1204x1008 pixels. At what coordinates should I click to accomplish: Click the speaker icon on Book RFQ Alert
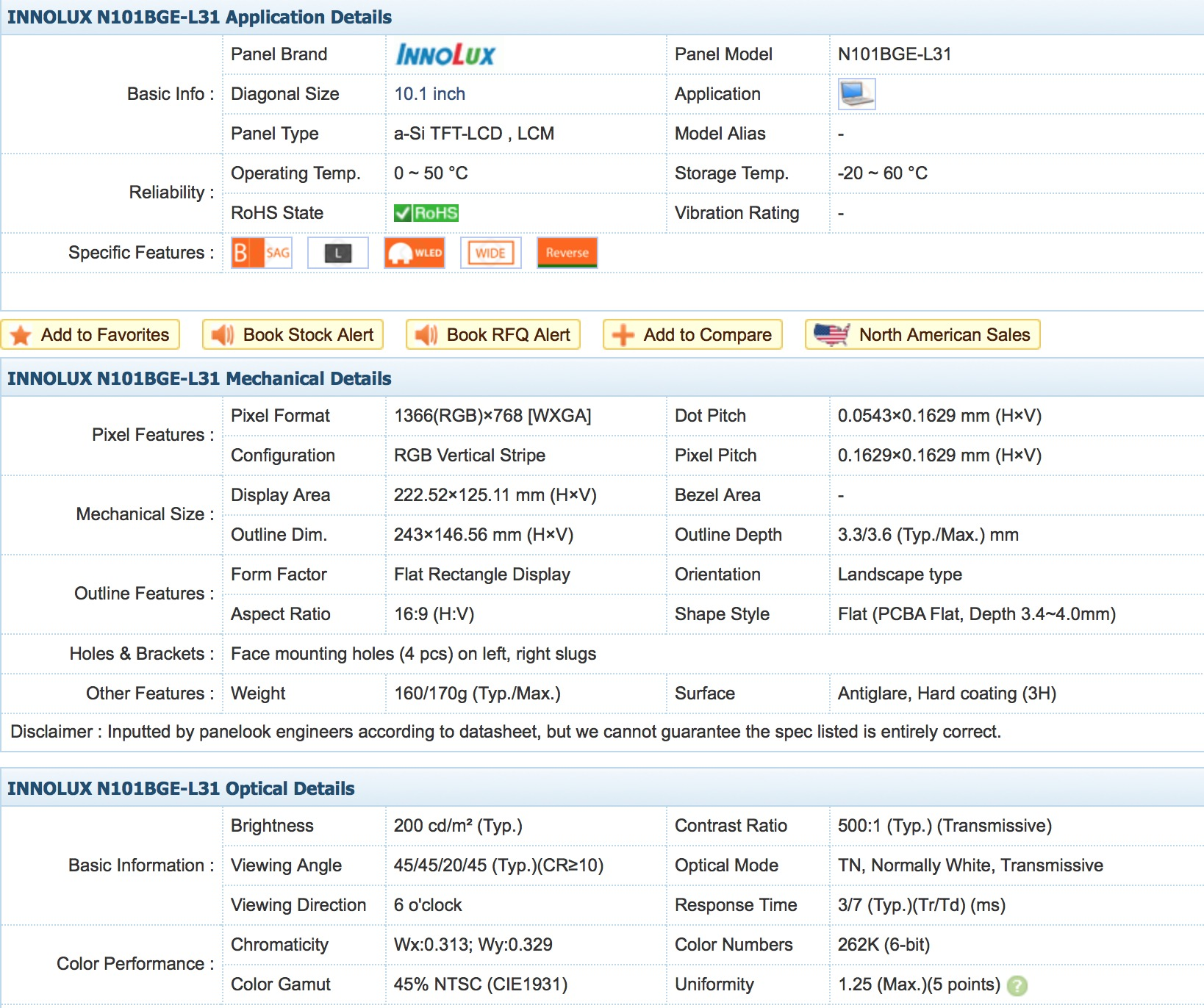click(426, 335)
